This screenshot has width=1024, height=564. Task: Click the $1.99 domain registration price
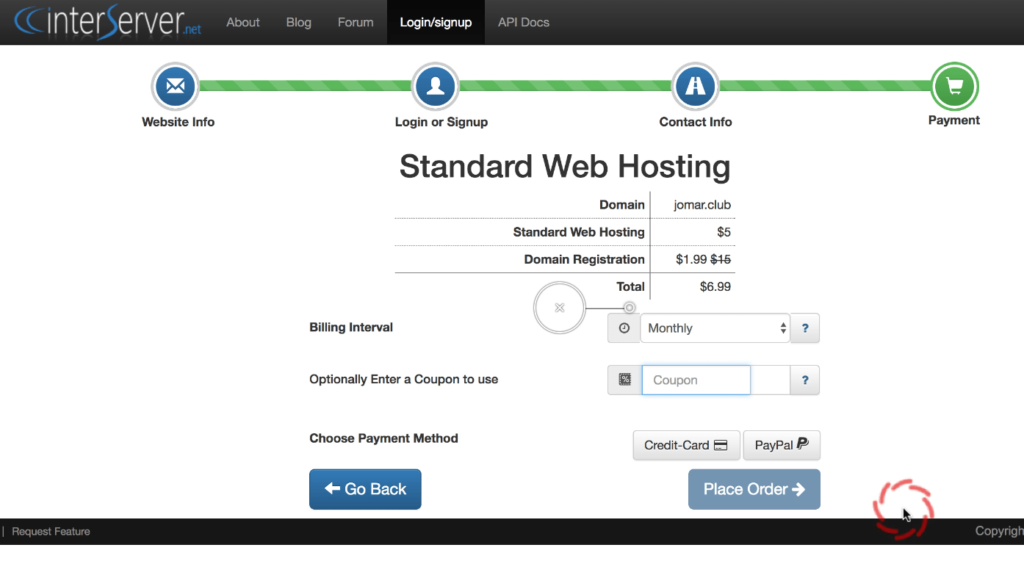click(691, 259)
